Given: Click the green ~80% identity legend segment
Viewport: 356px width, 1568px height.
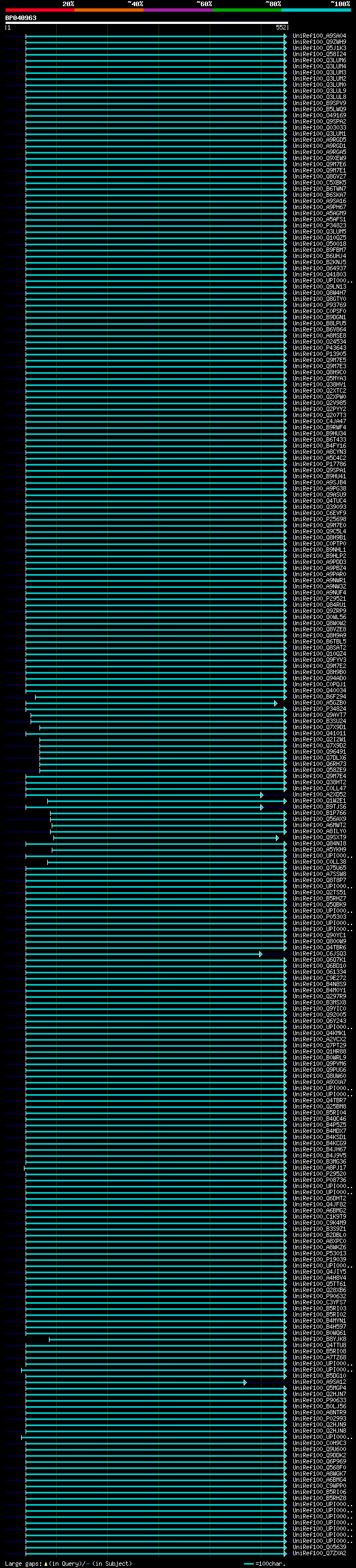Looking at the screenshot, I should [247, 10].
